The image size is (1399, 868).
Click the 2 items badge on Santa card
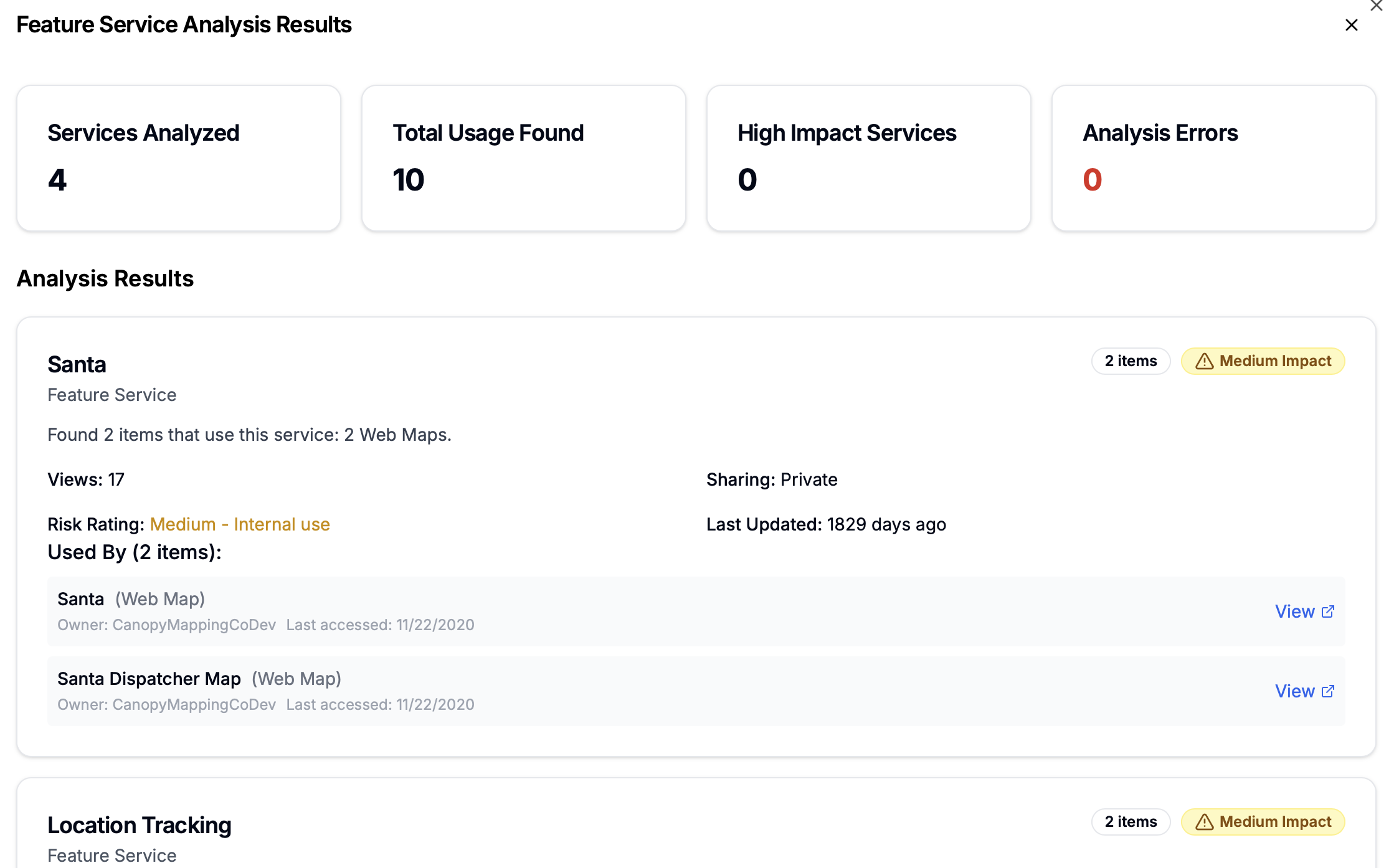tap(1131, 361)
